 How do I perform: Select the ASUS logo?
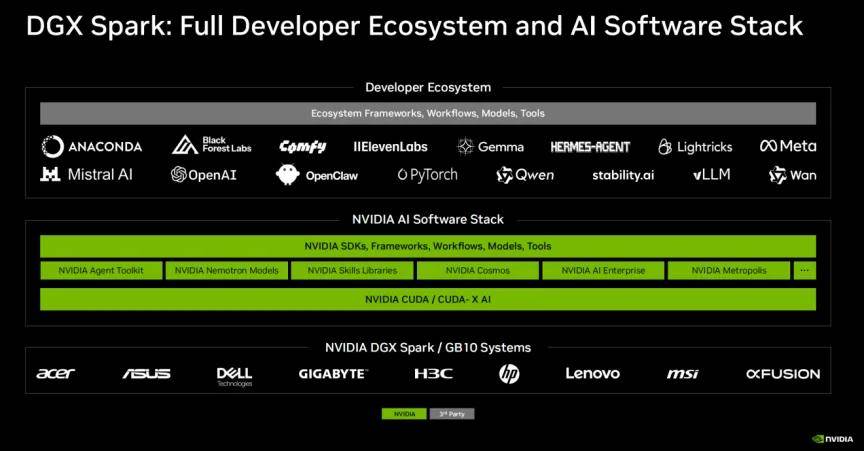[147, 374]
